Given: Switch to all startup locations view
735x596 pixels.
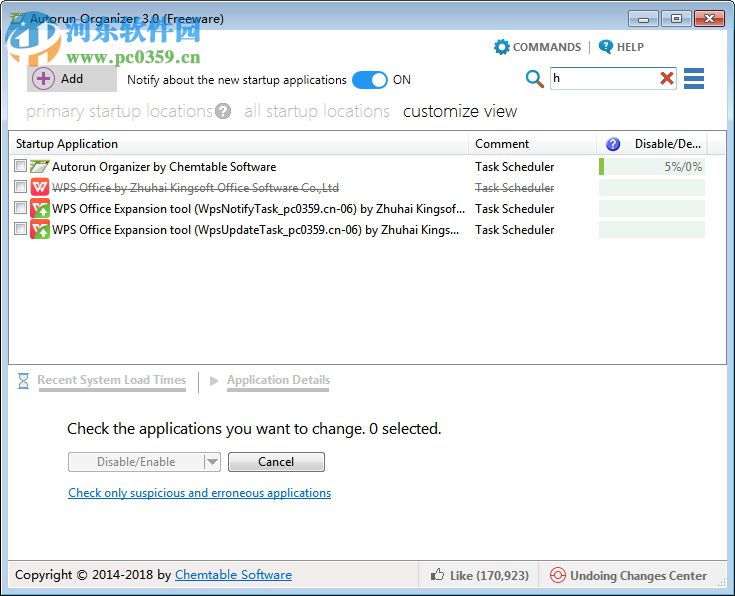Looking at the screenshot, I should pos(317,111).
